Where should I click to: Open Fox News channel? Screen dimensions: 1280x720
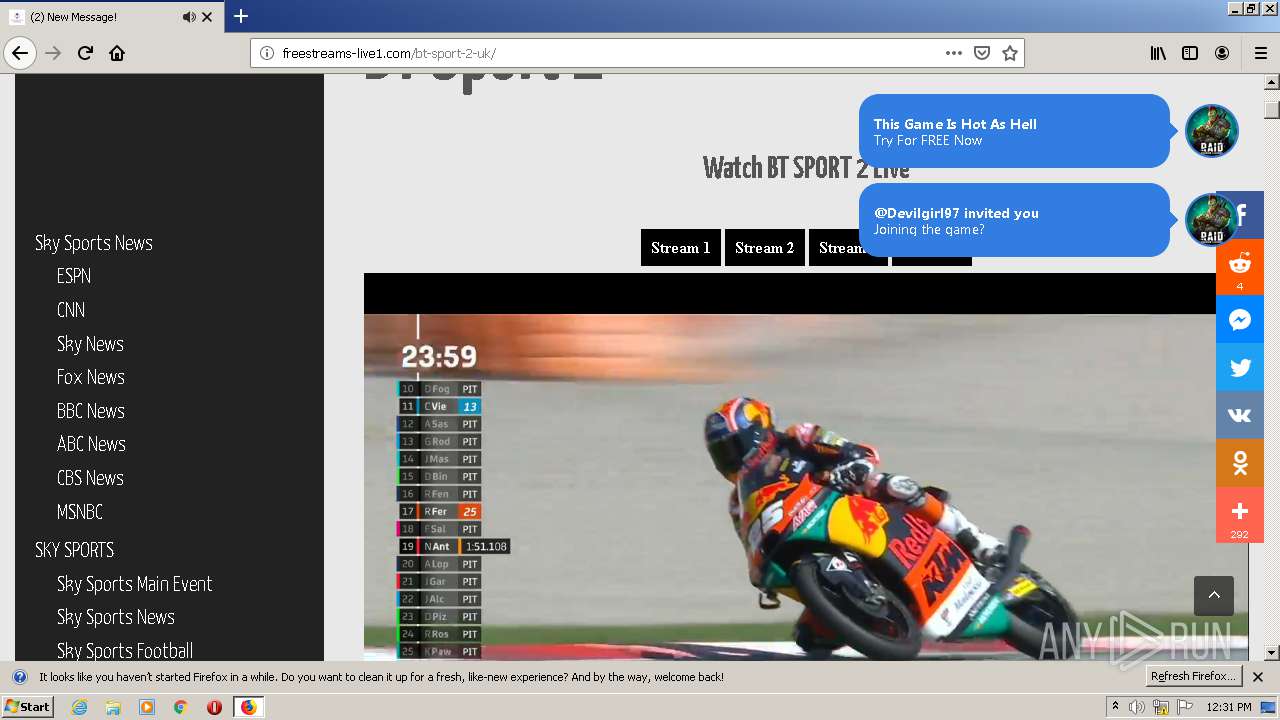coord(91,377)
